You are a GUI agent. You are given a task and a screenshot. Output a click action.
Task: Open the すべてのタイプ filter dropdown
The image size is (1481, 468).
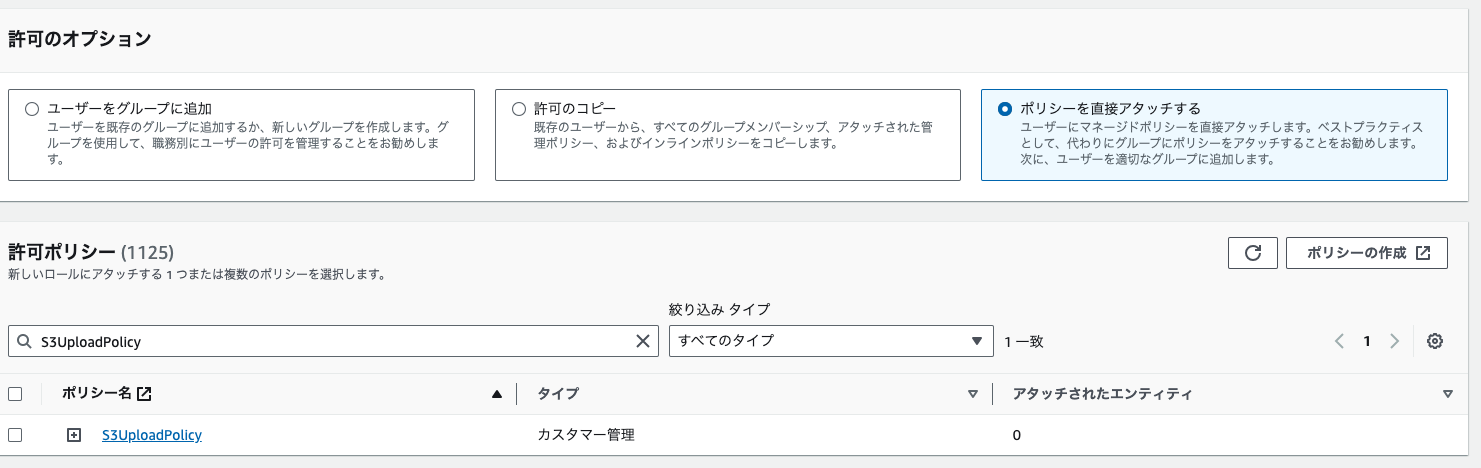tap(831, 341)
